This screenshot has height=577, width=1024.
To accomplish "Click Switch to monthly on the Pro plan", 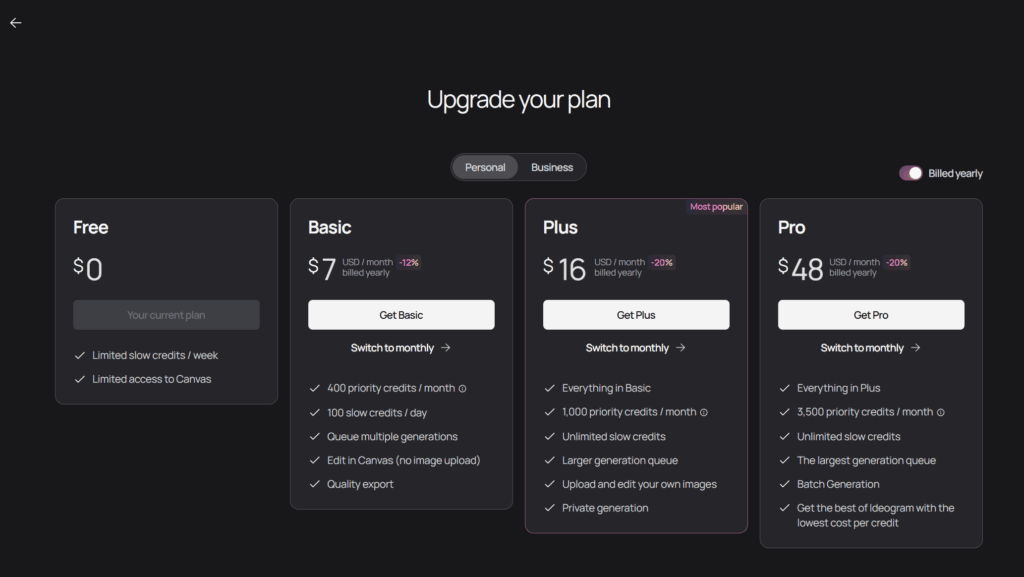I will 870,347.
